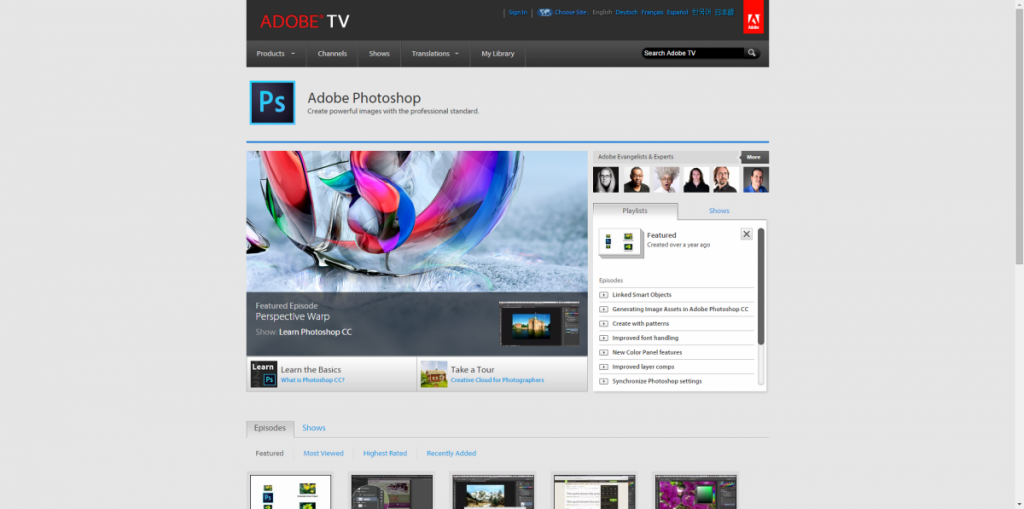Select the Recently Added filter
The image size is (1024, 509).
[x=451, y=453]
